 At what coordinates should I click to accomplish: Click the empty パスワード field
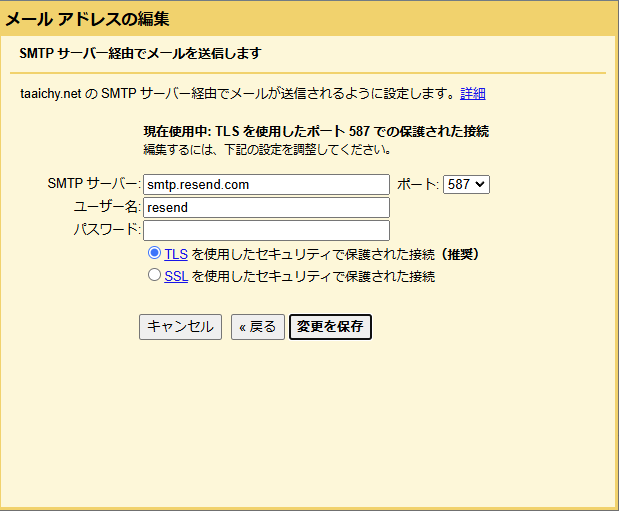[266, 231]
